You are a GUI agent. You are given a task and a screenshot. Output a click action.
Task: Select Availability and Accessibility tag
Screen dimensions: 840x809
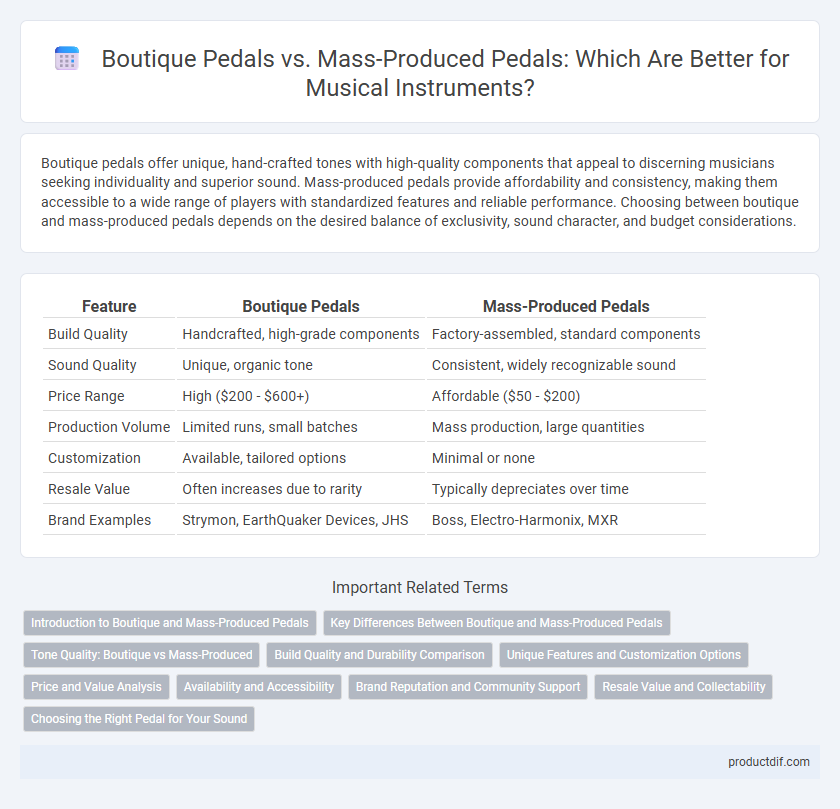pyautogui.click(x=259, y=687)
